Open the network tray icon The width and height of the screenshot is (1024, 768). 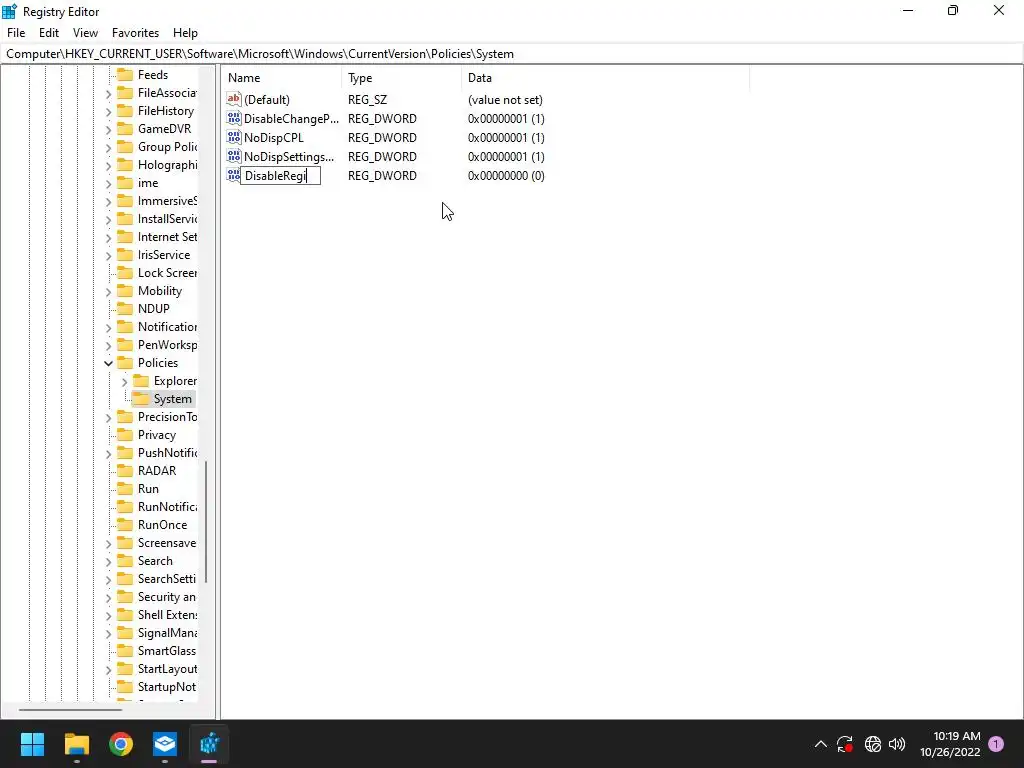click(x=872, y=744)
